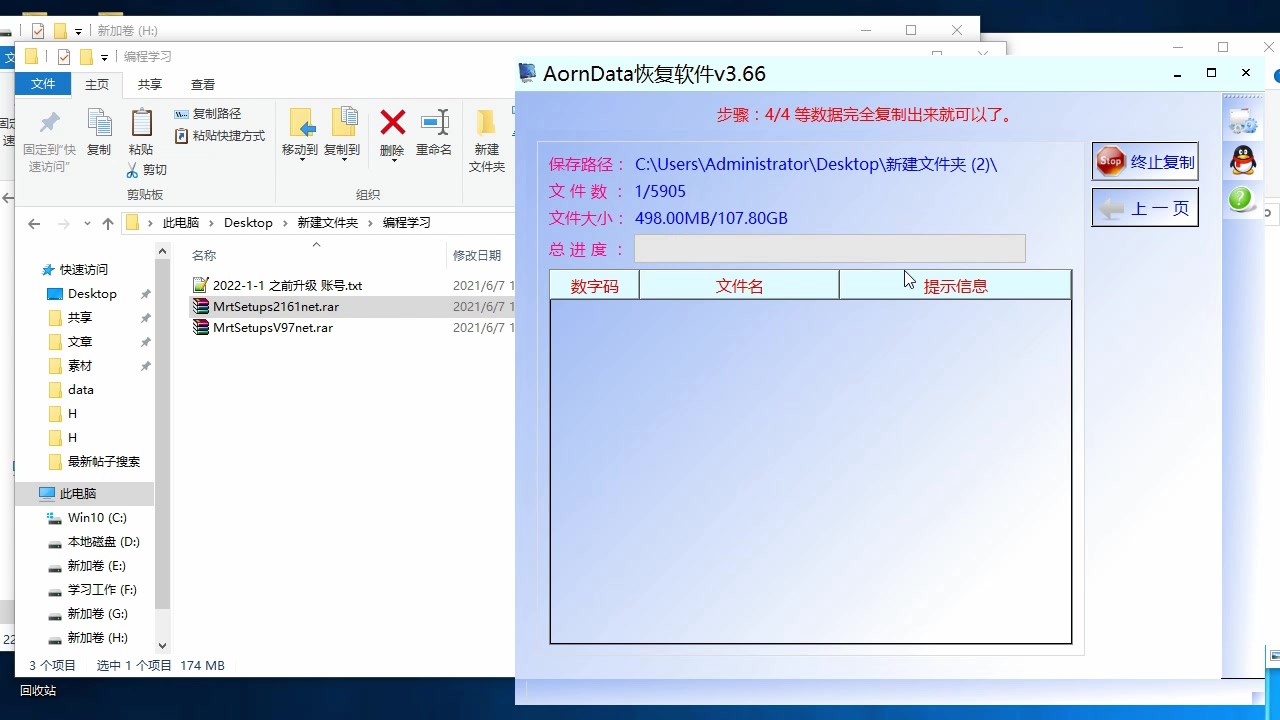Click the Stop copy (终止复制) button
The image size is (1280, 720).
(x=1145, y=162)
